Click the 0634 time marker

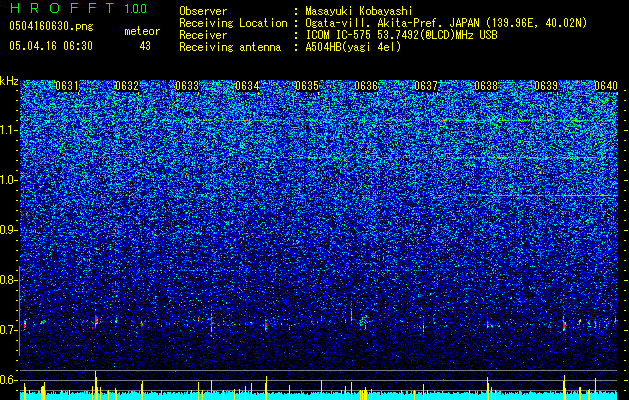(x=247, y=86)
